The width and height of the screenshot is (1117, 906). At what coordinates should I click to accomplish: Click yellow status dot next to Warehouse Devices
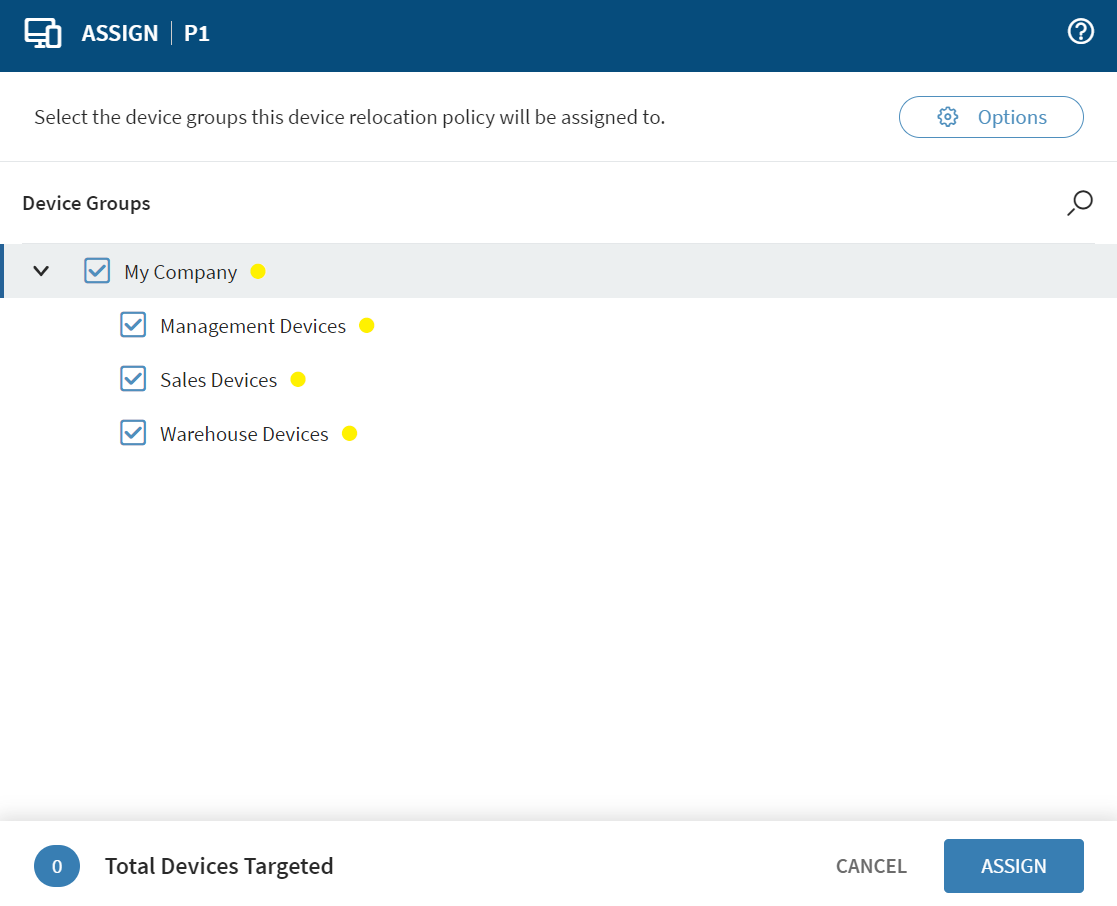349,433
